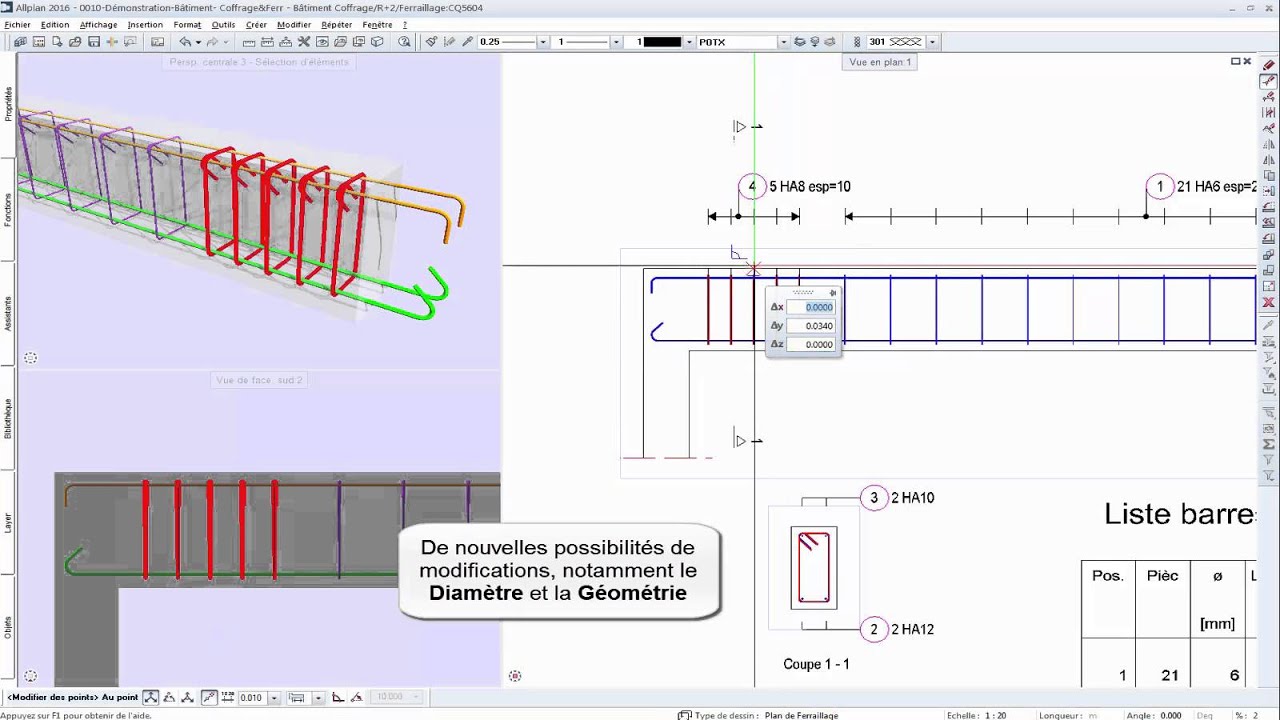The height and width of the screenshot is (720, 1280).
Task: Open the POTX layer dropdown
Action: [784, 42]
